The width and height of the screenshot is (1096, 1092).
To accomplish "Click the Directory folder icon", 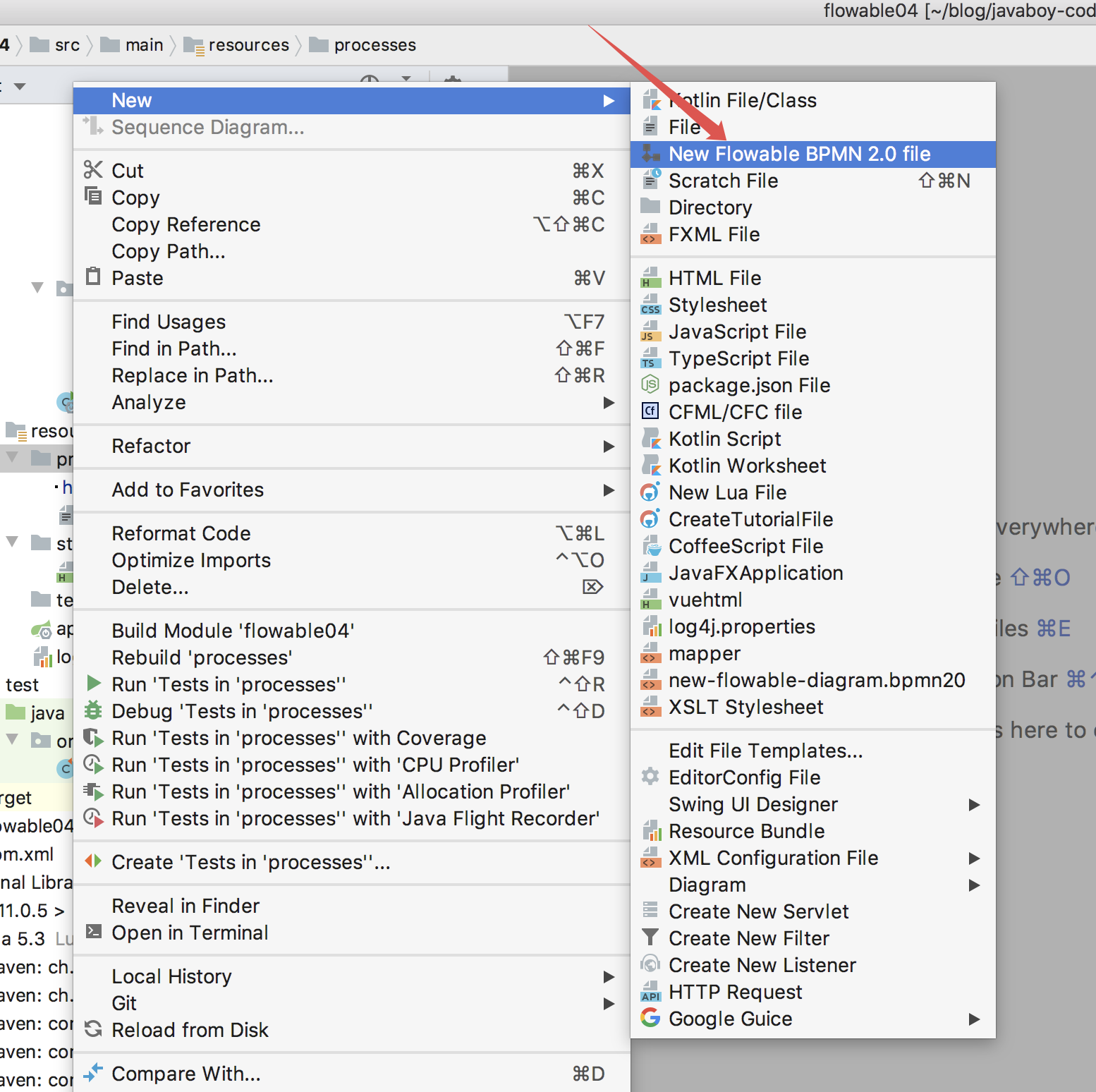I will click(x=650, y=207).
